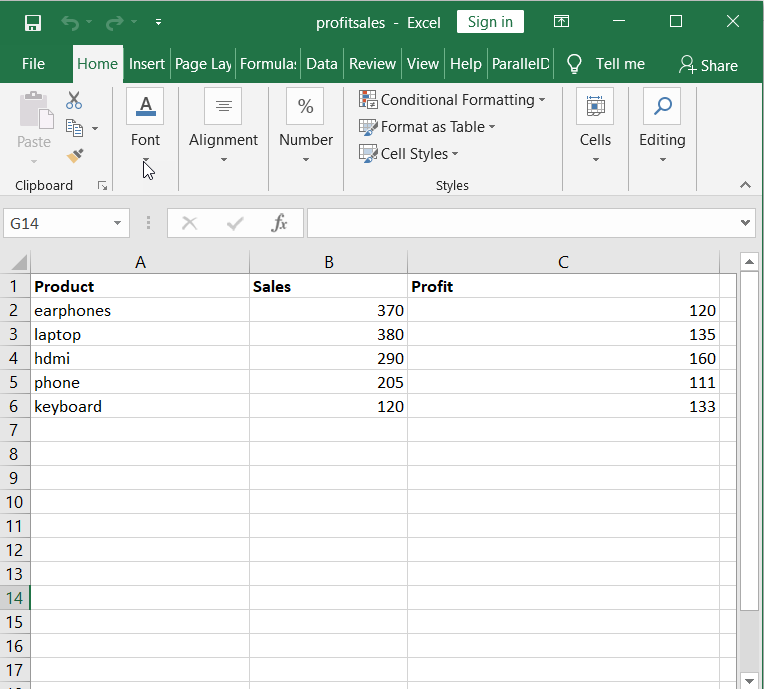Screen dimensions: 764x689
Task: Open the Format as Table menu
Action: [427, 127]
